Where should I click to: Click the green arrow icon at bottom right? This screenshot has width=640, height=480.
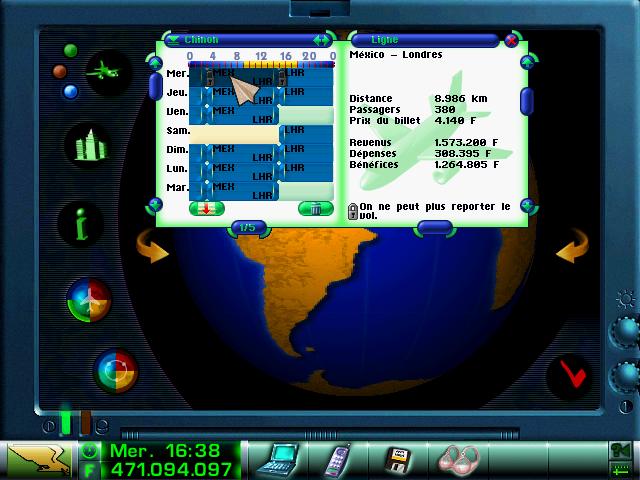(620, 469)
